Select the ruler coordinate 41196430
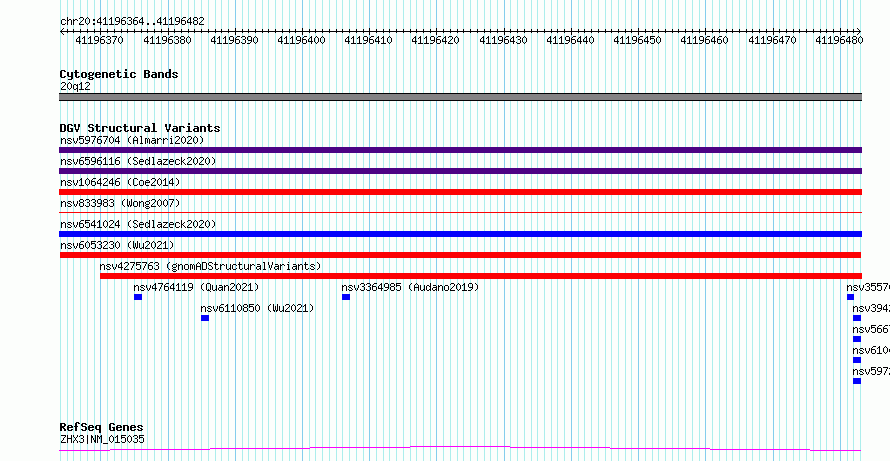The image size is (890, 461). tap(503, 40)
